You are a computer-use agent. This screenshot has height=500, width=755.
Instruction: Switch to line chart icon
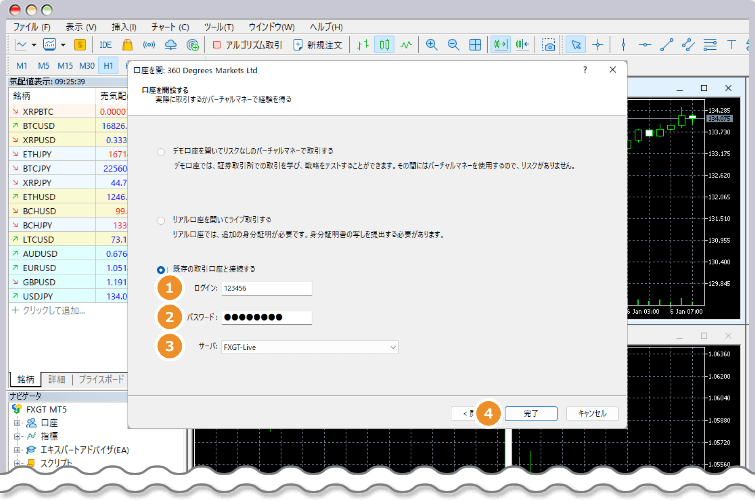click(x=406, y=45)
